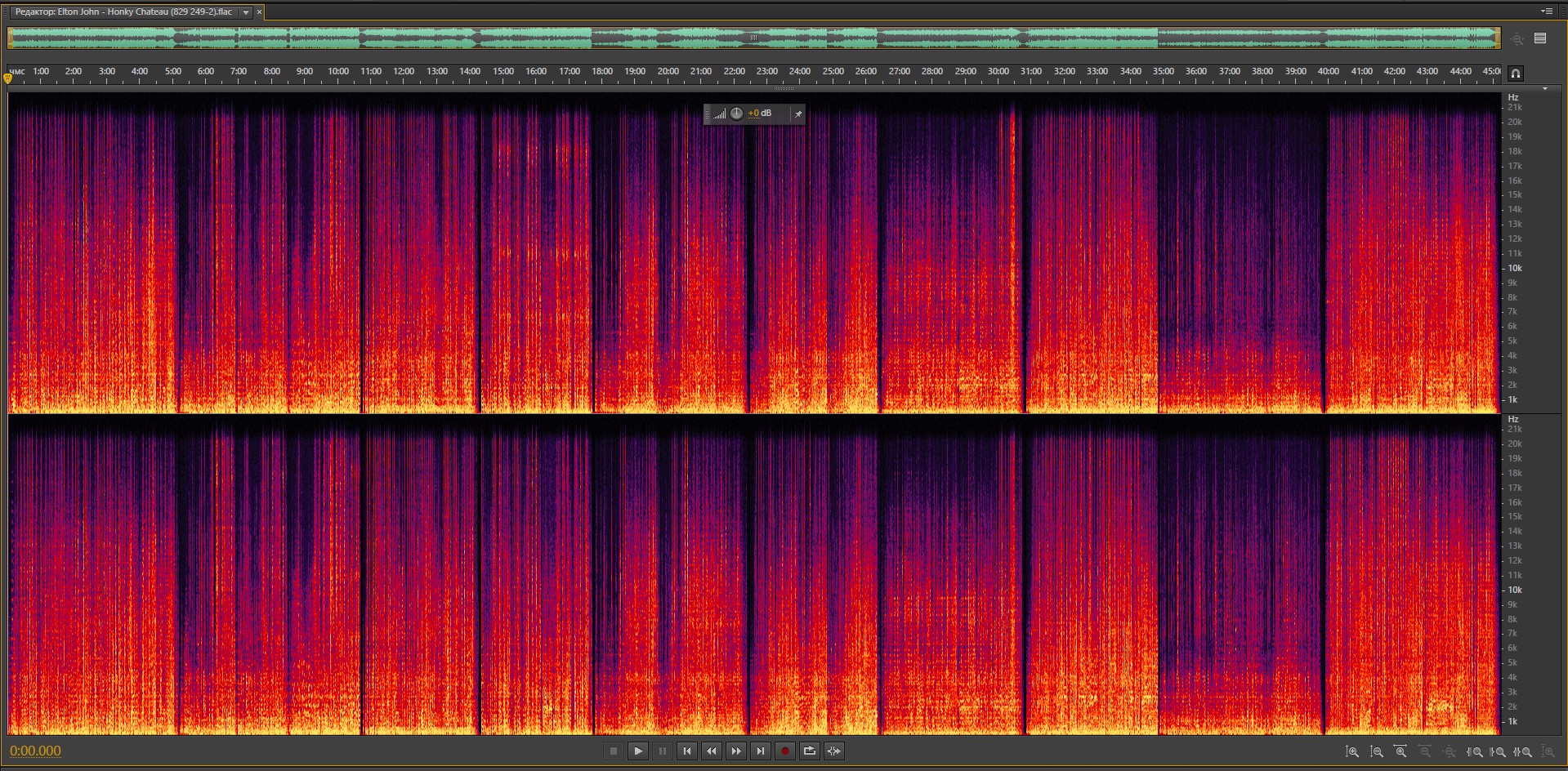1568x771 pixels.
Task: Jump playhead to the next marker
Action: tap(761, 751)
